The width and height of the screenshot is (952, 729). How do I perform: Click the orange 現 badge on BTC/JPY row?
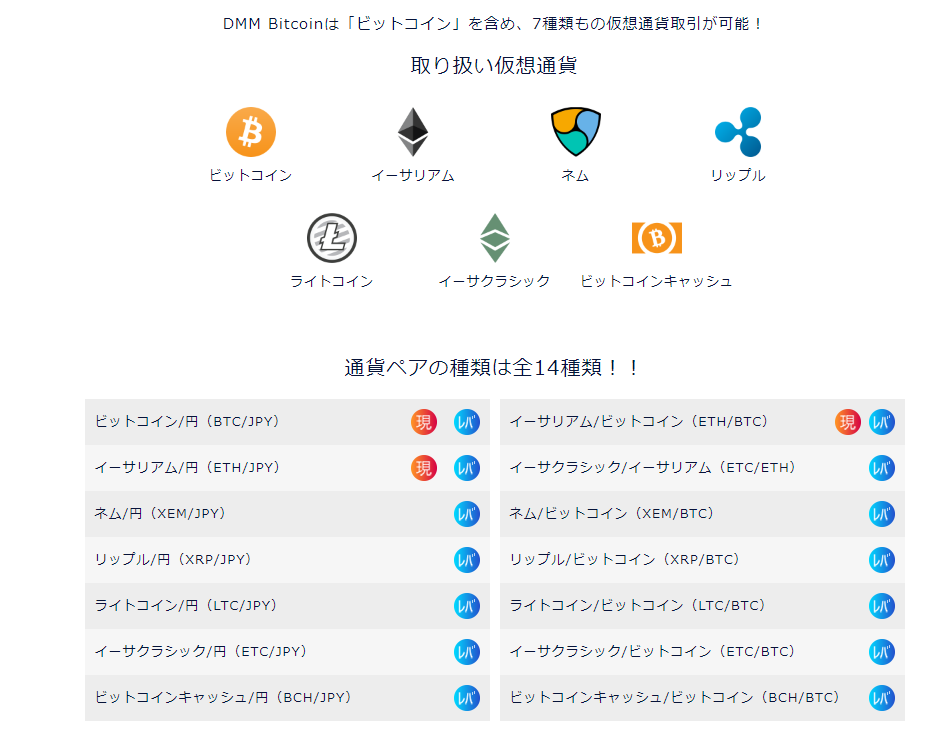(x=424, y=422)
